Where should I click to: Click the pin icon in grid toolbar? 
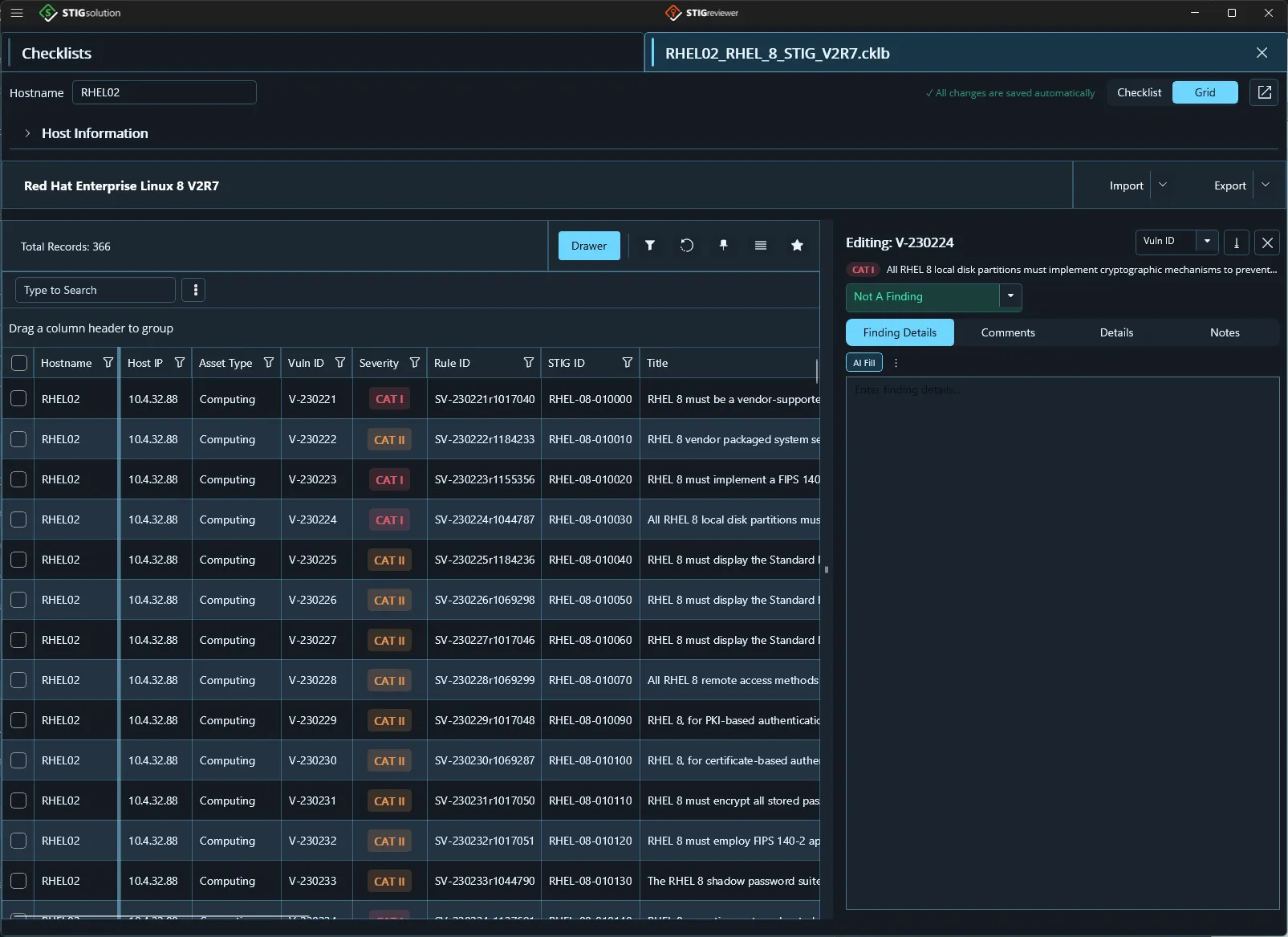pos(724,246)
